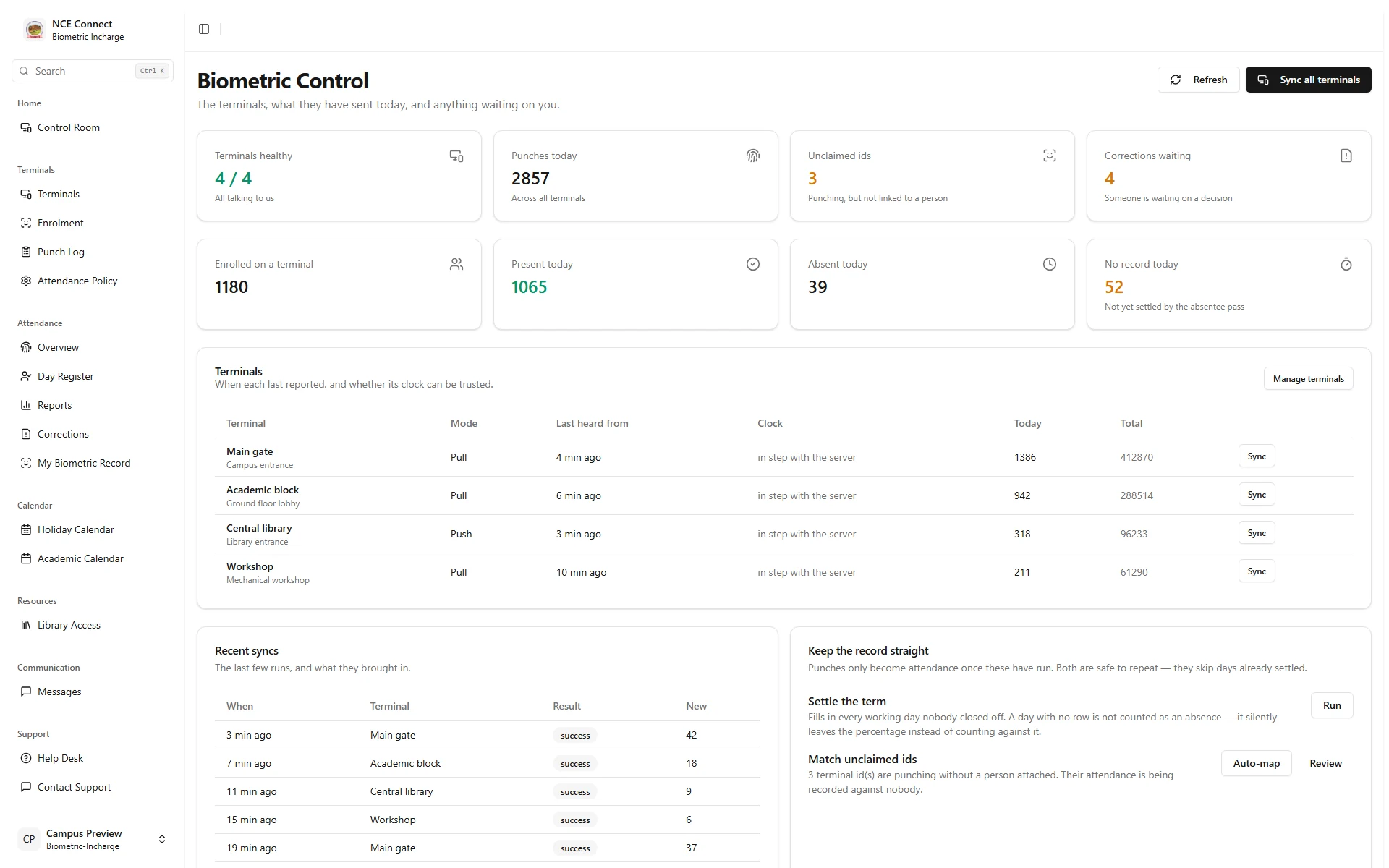The width and height of the screenshot is (1389, 868).
Task: Click the timer icon on No record today card
Action: (1346, 264)
